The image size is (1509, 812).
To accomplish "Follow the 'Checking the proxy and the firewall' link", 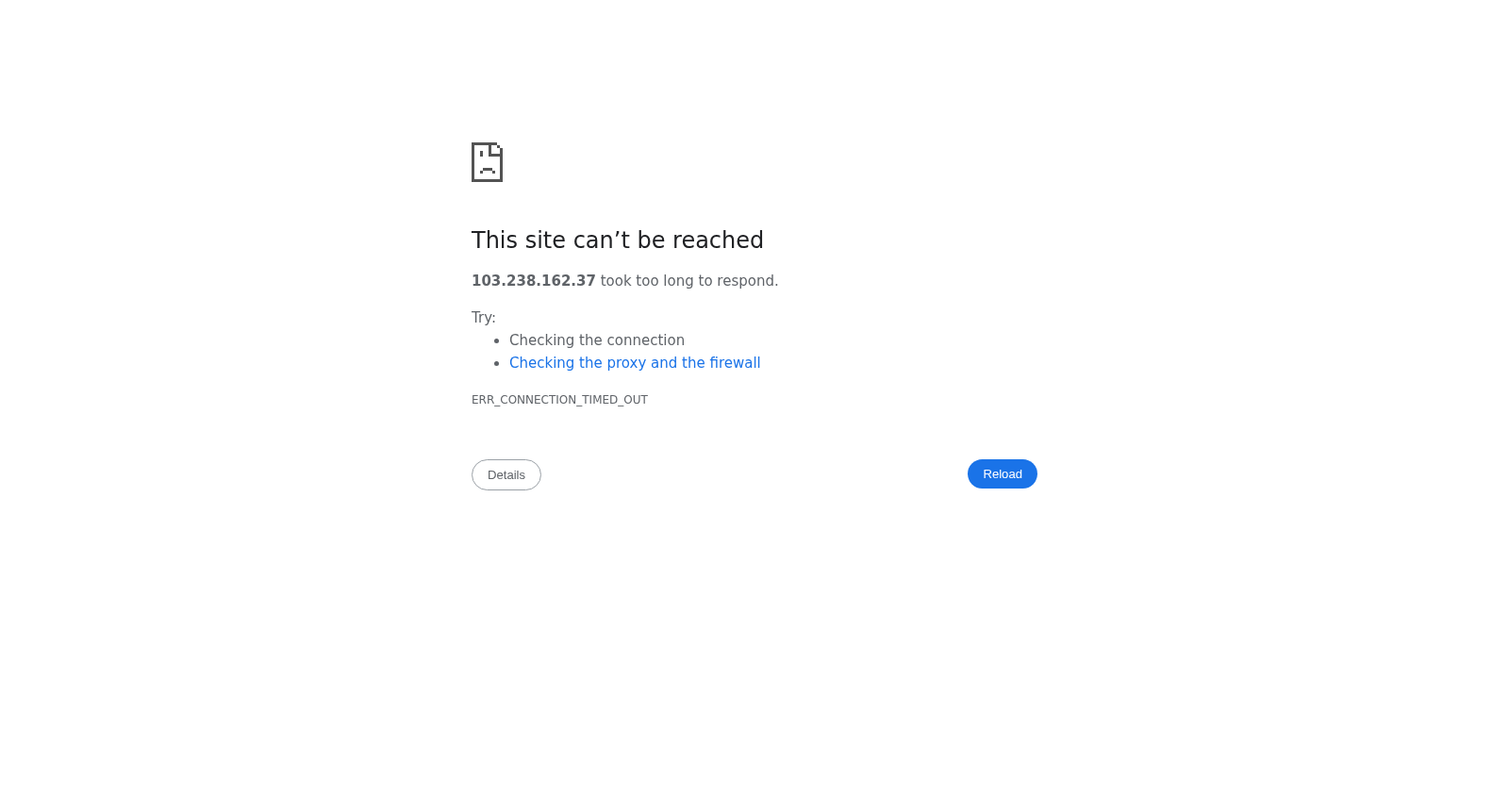I will (635, 363).
